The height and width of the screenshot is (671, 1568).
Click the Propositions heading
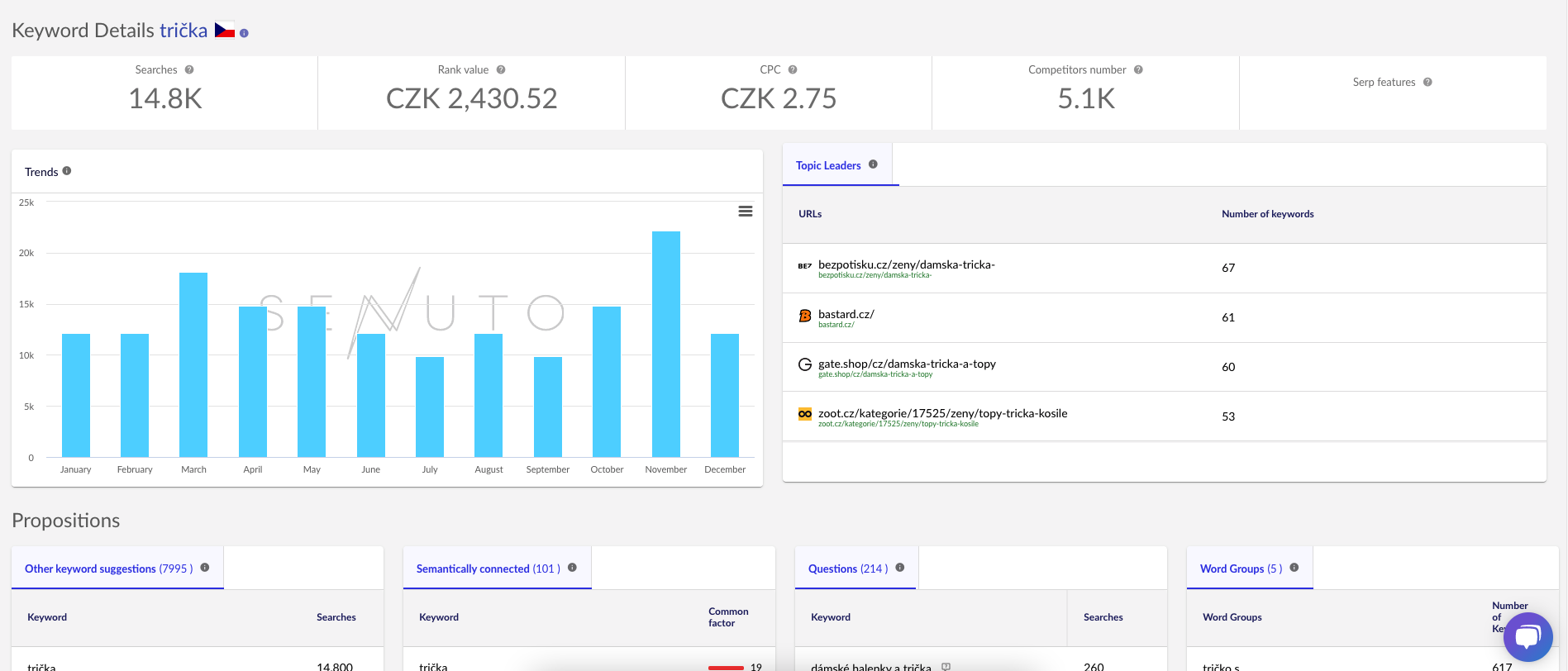(66, 521)
